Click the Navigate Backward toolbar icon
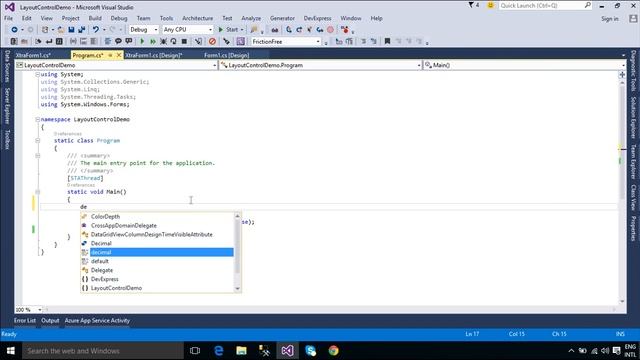This screenshot has height=360, width=640. coord(14,29)
